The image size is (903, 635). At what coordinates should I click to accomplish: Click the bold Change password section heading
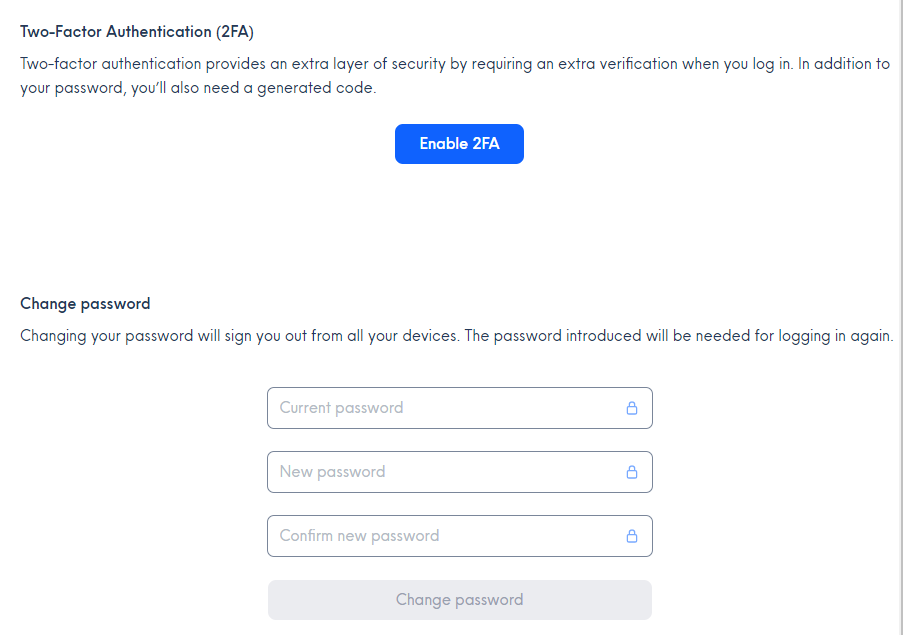[x=85, y=304]
